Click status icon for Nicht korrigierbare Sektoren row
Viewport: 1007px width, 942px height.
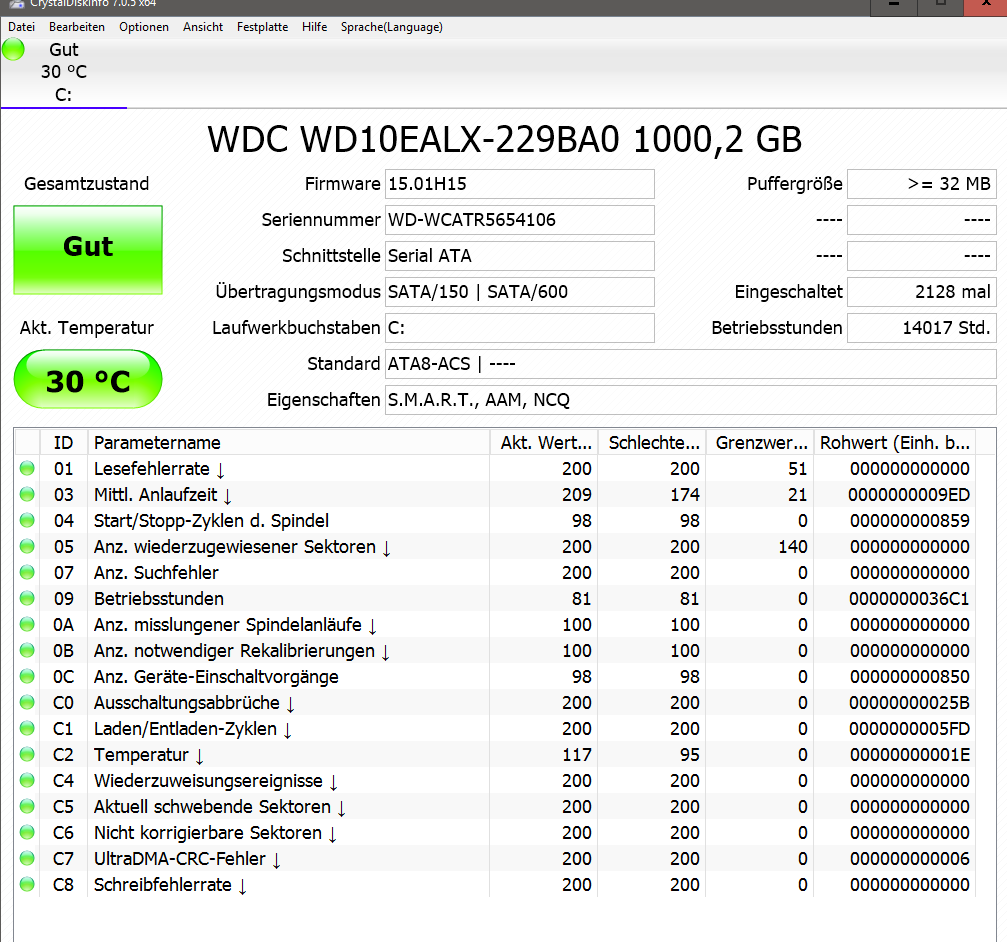click(x=27, y=832)
